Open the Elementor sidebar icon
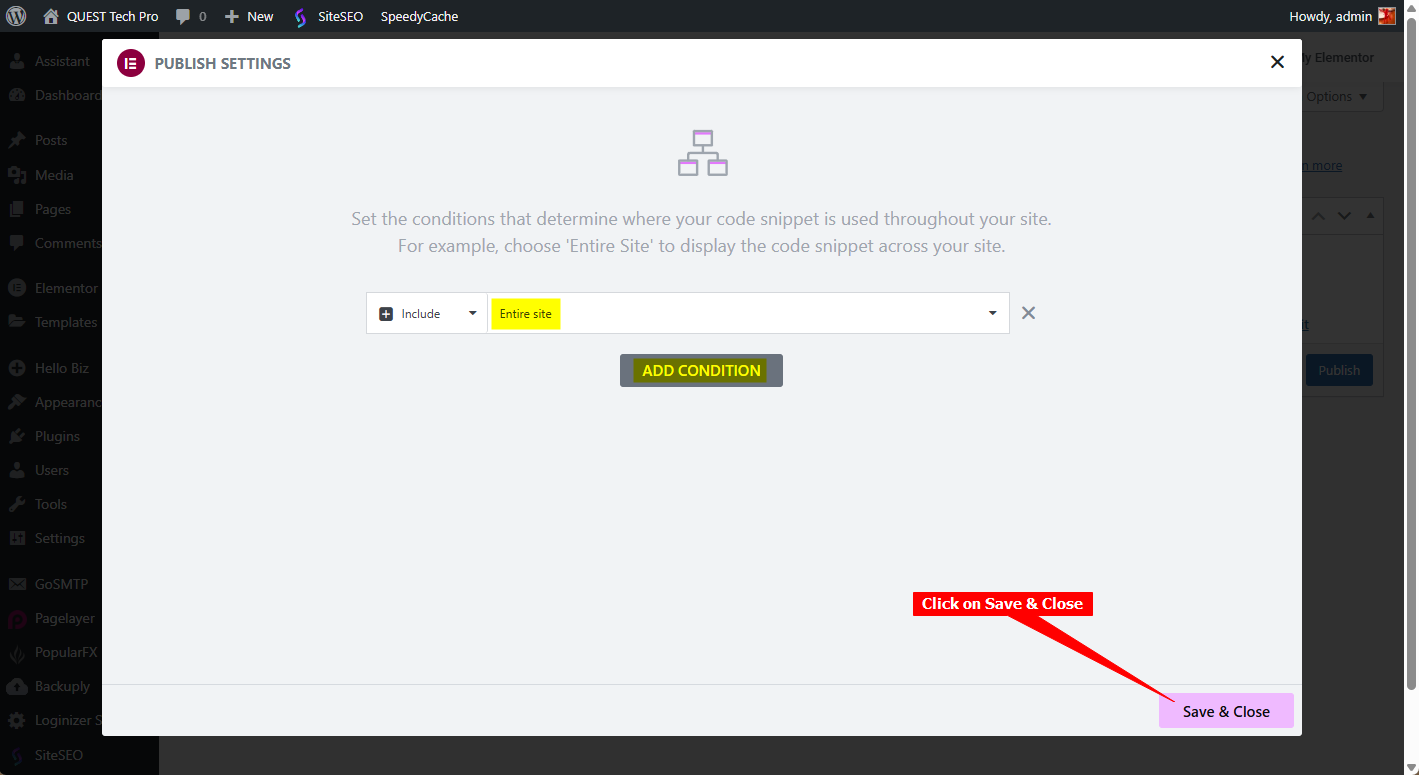The image size is (1419, 775). pos(17,288)
